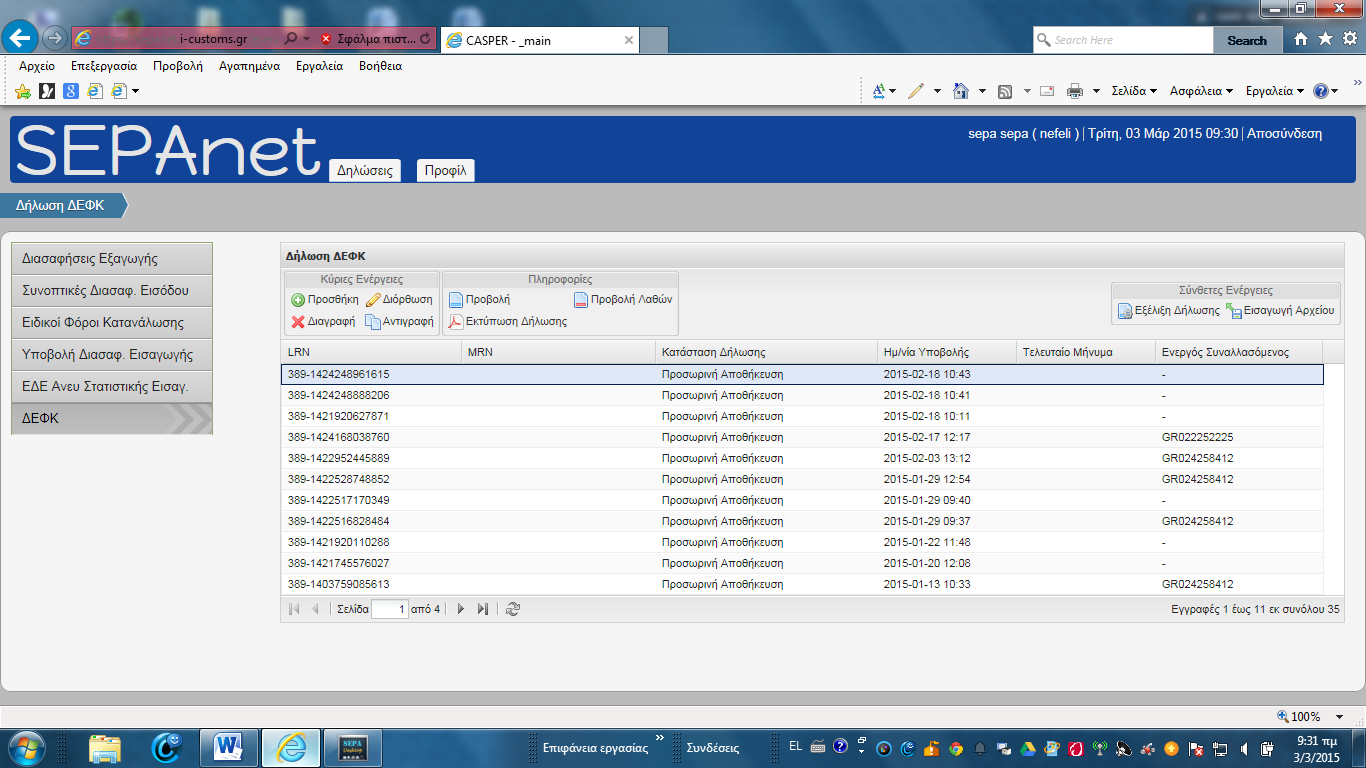
Task: Select row LRN 389-1424248888206
Action: pyautogui.click(x=802, y=395)
